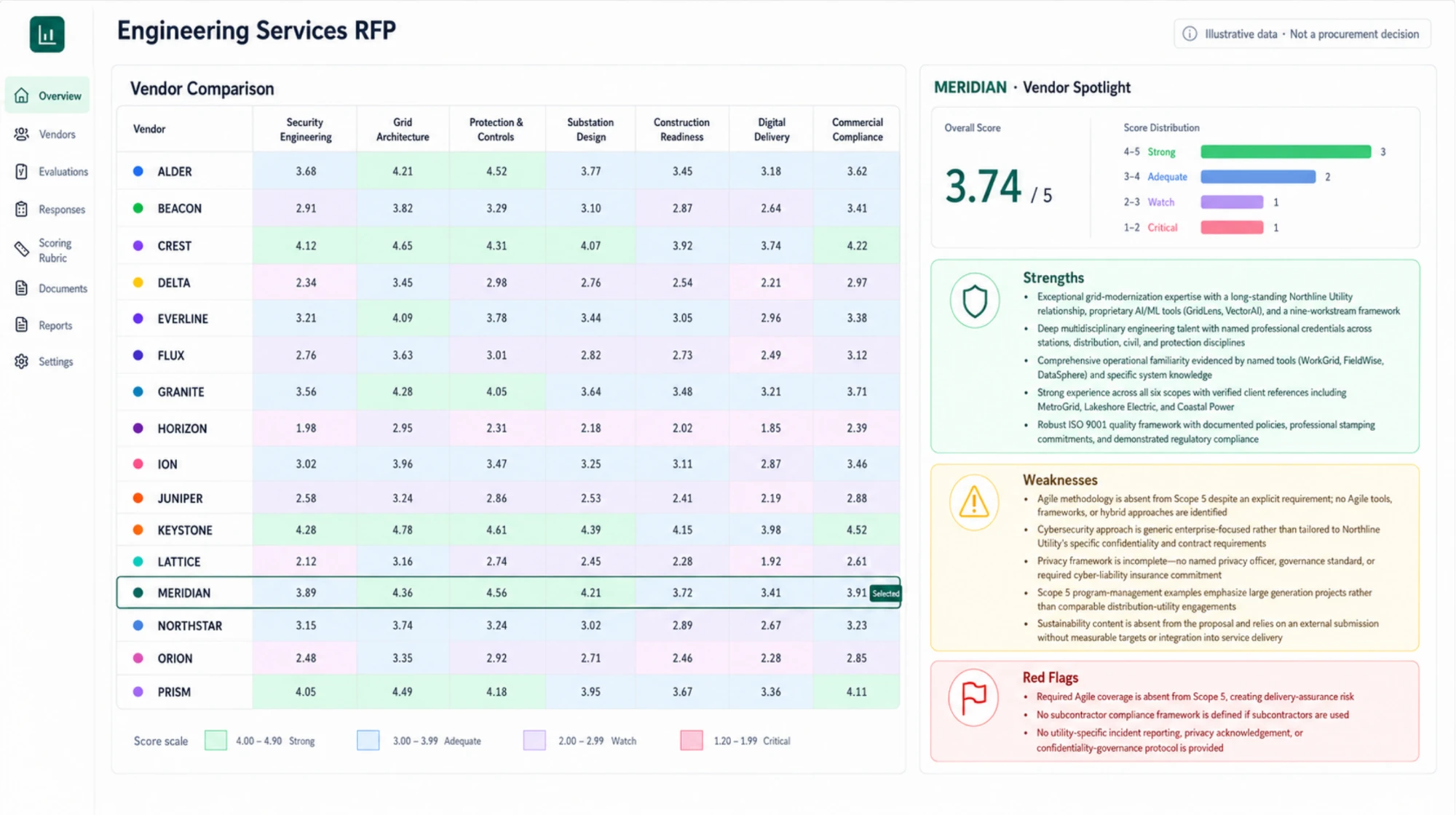Click the blue dot next to ALDER
The height and width of the screenshot is (815, 1456).
[x=138, y=171]
